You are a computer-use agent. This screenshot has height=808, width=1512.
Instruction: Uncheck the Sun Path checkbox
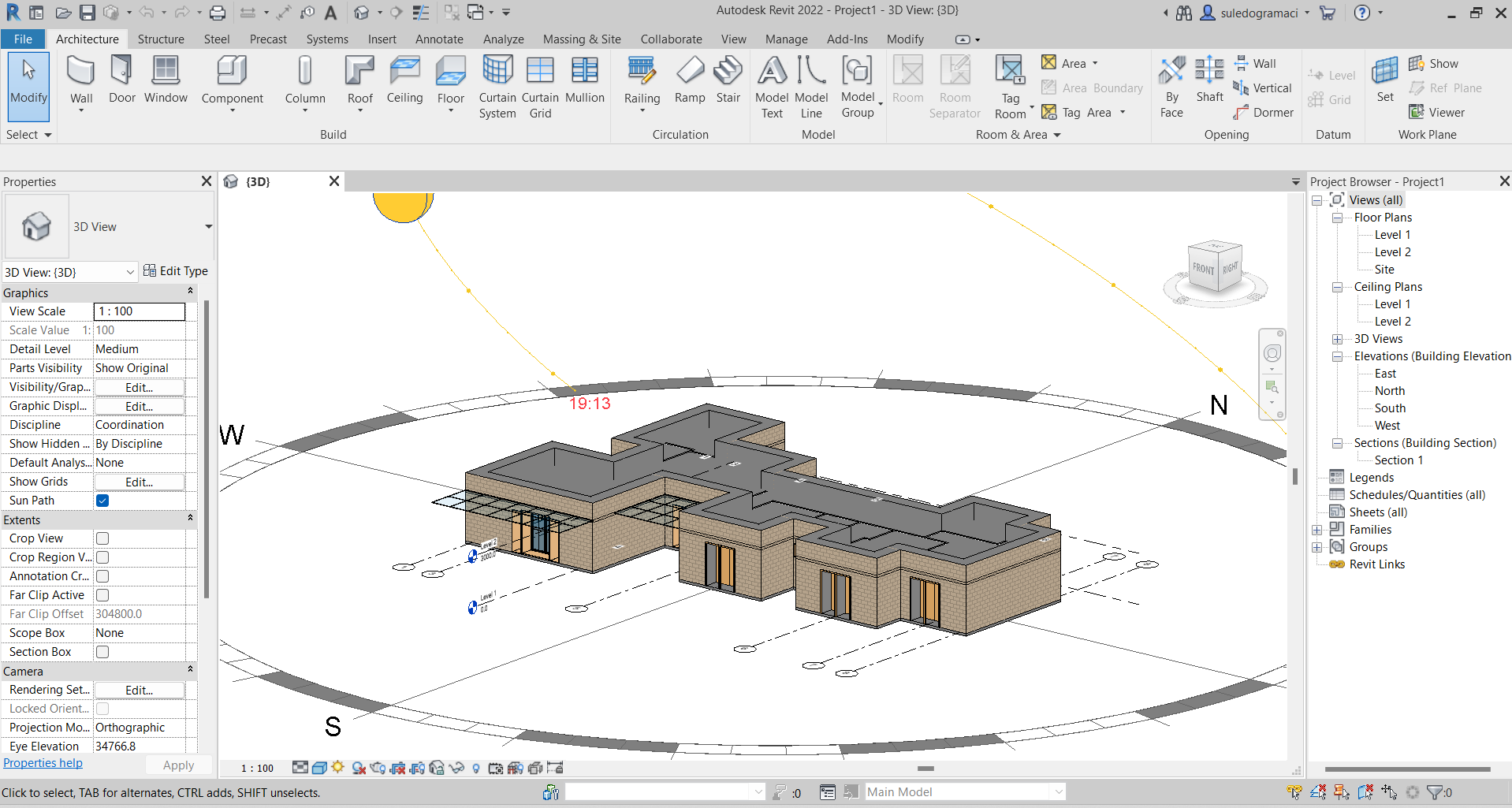(102, 500)
